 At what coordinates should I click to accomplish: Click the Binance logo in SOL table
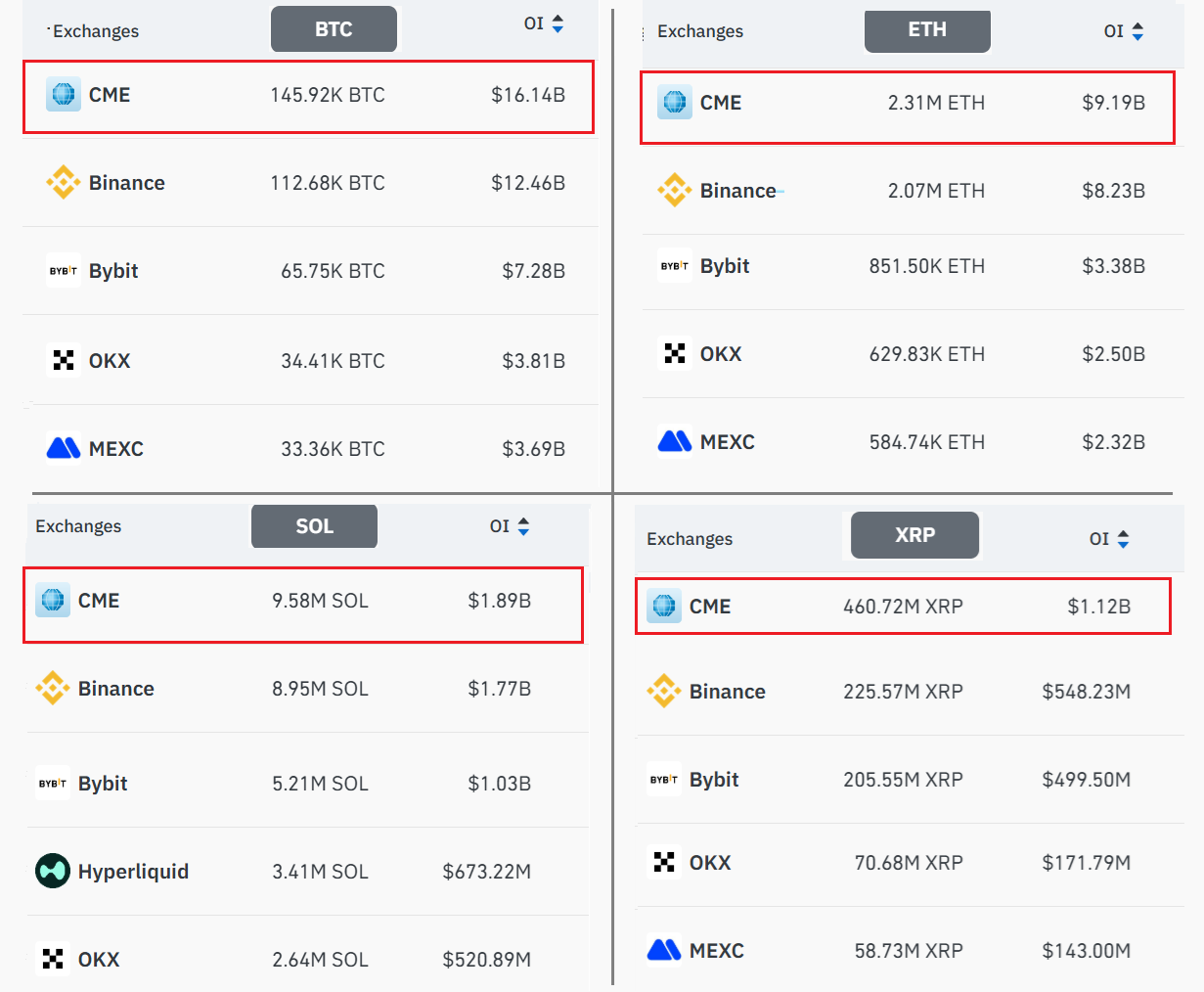[x=53, y=689]
